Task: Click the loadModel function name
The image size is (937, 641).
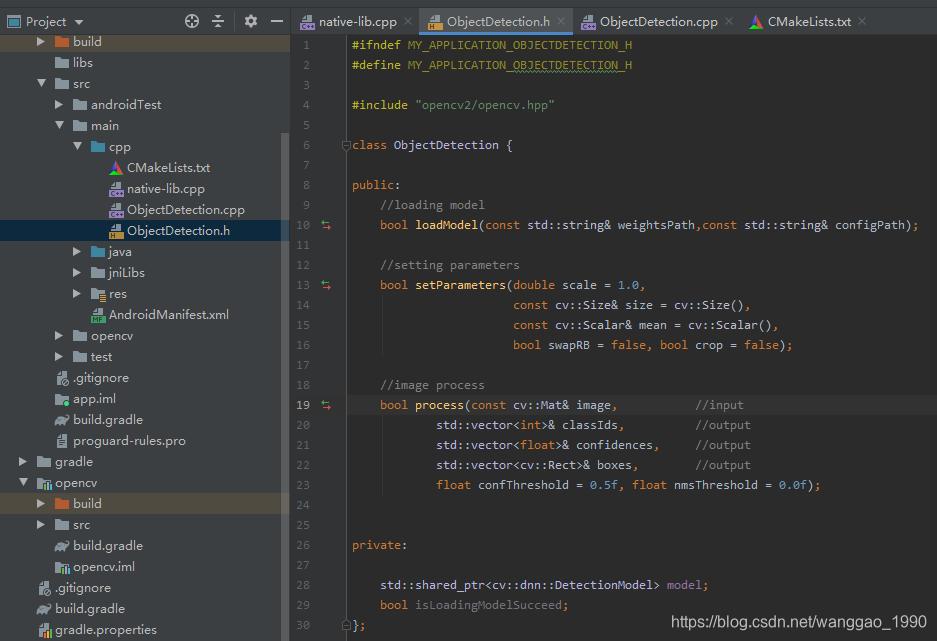Action: (446, 225)
